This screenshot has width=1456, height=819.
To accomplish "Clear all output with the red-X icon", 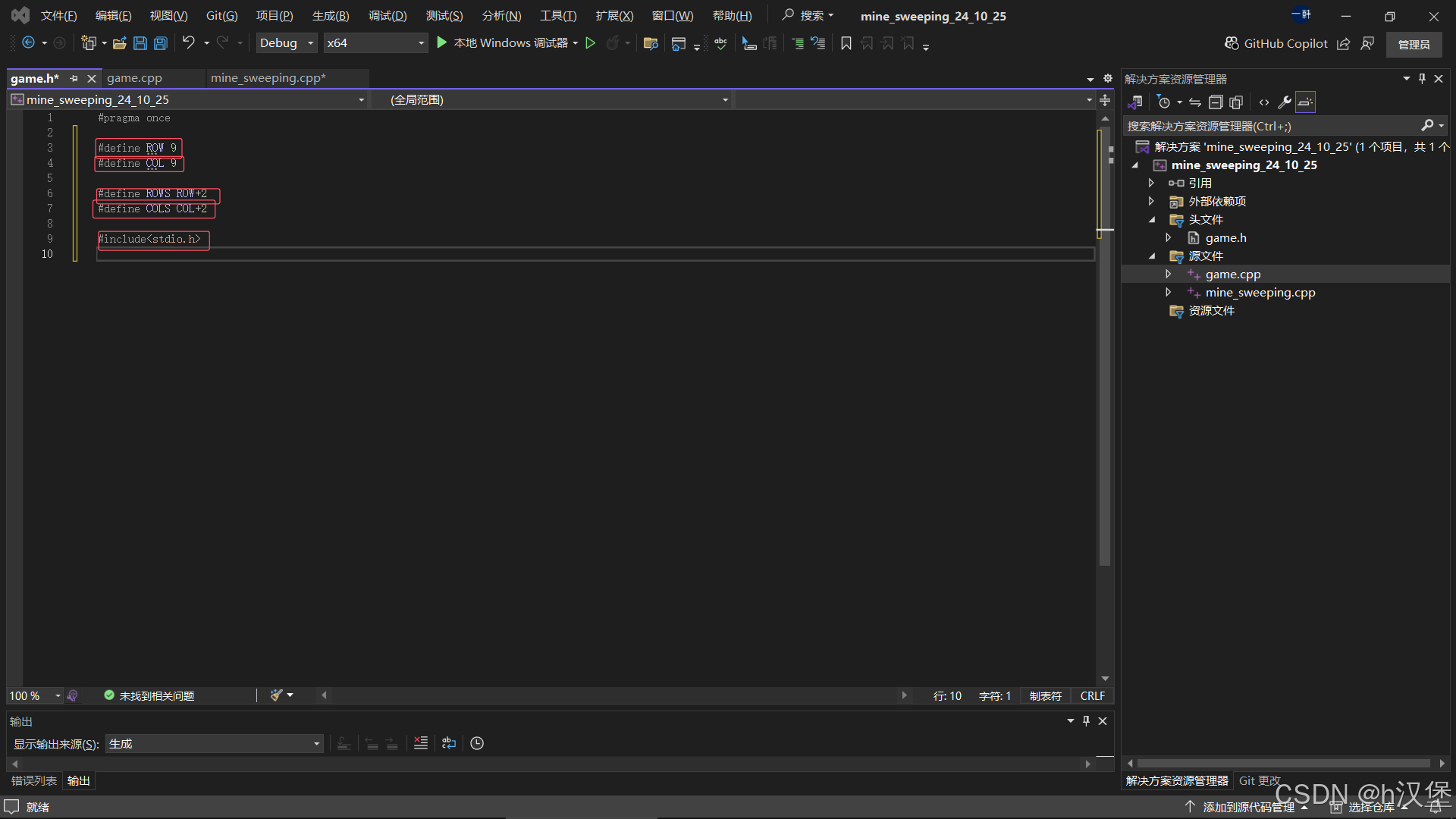I will point(421,743).
